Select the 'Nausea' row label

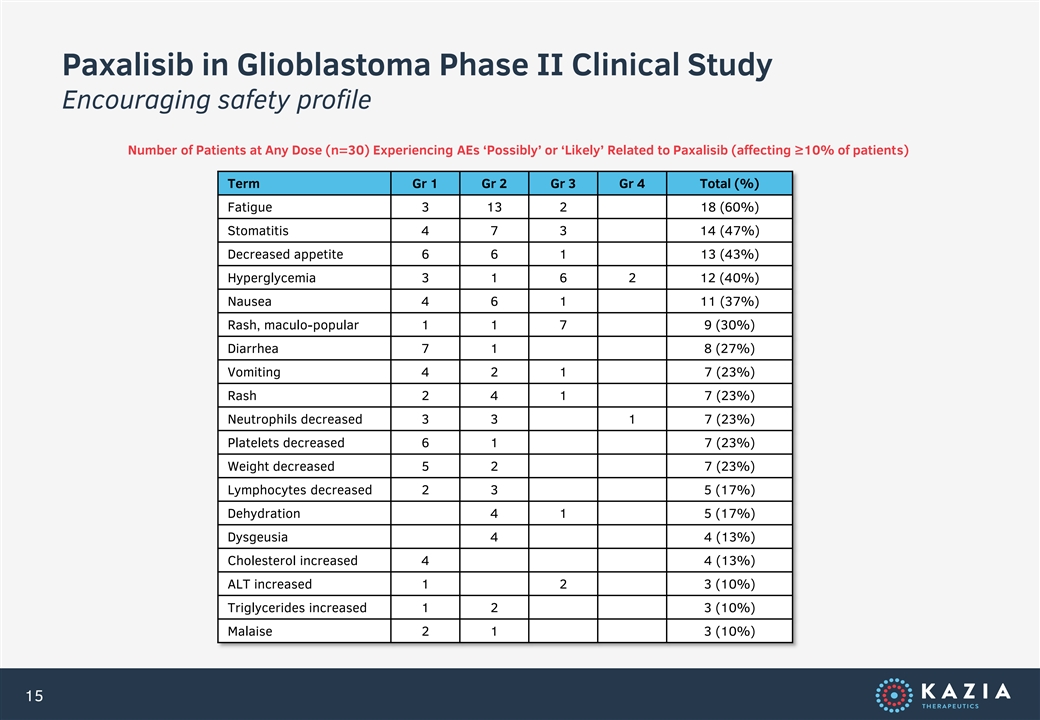(x=249, y=302)
